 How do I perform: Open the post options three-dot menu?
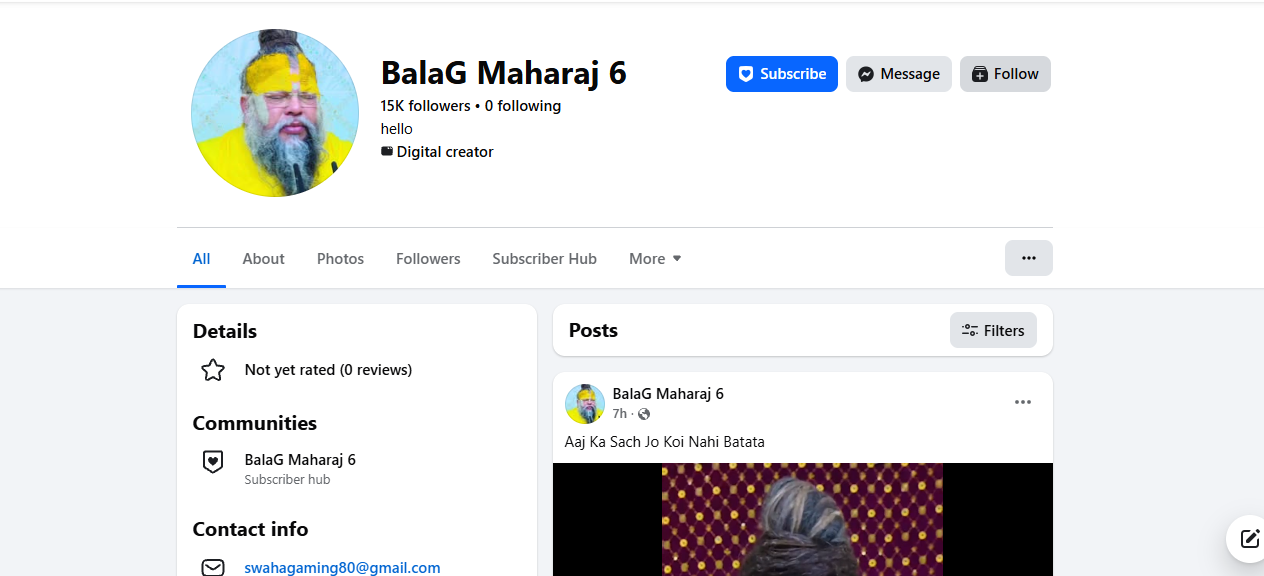pyautogui.click(x=1022, y=402)
